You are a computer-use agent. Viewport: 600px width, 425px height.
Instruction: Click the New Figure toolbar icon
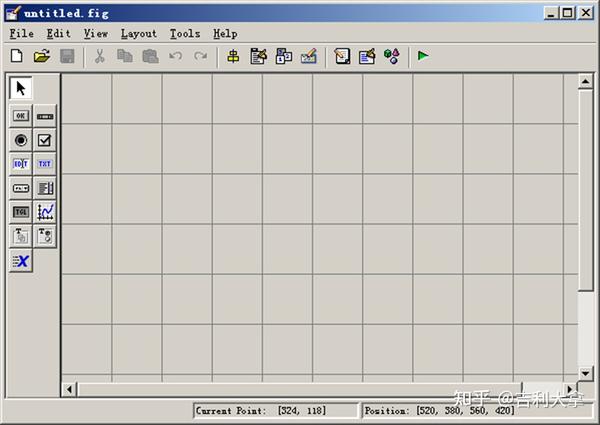click(x=16, y=56)
